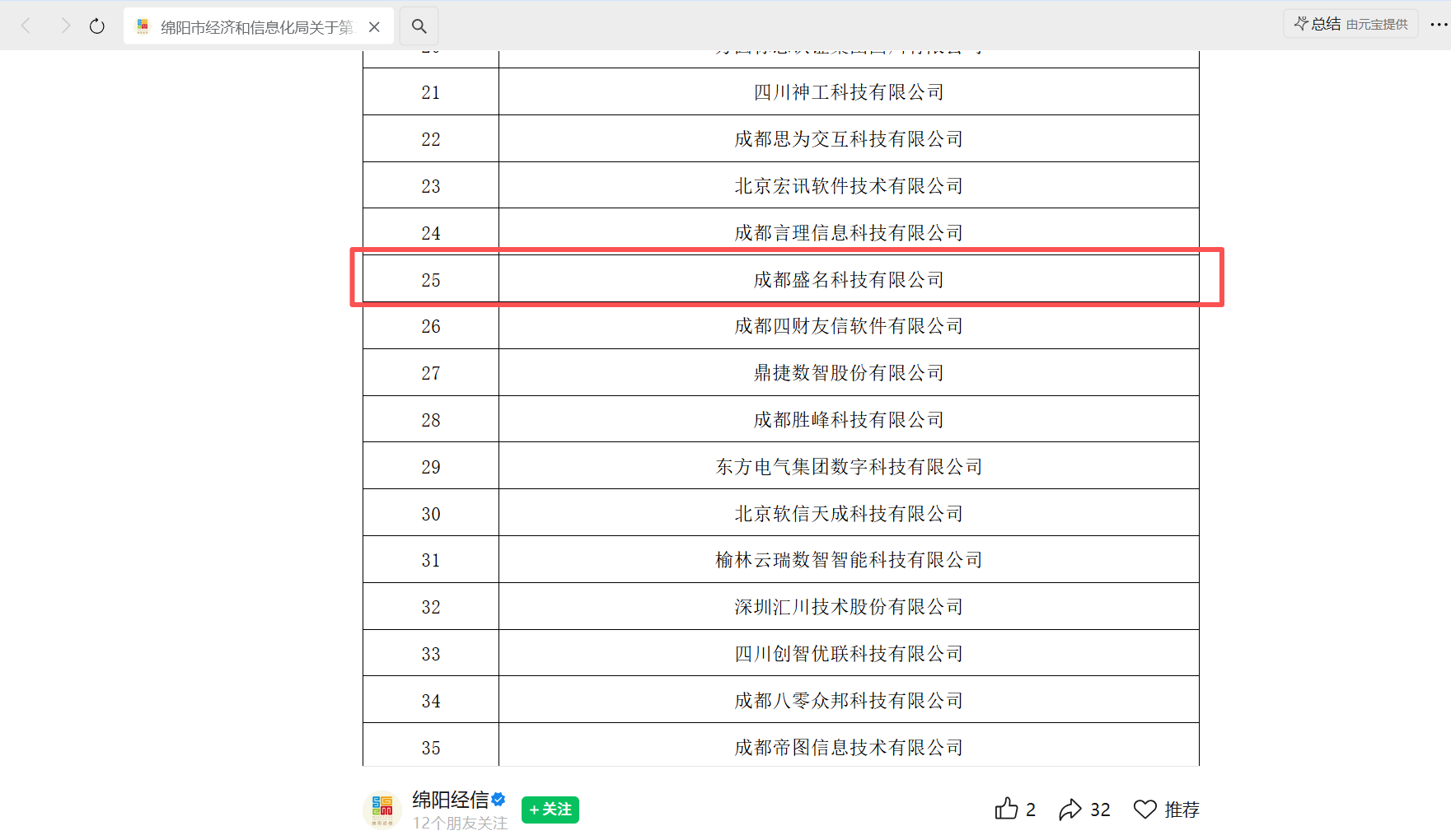
Task: Click the share arrow icon
Action: tap(1070, 810)
